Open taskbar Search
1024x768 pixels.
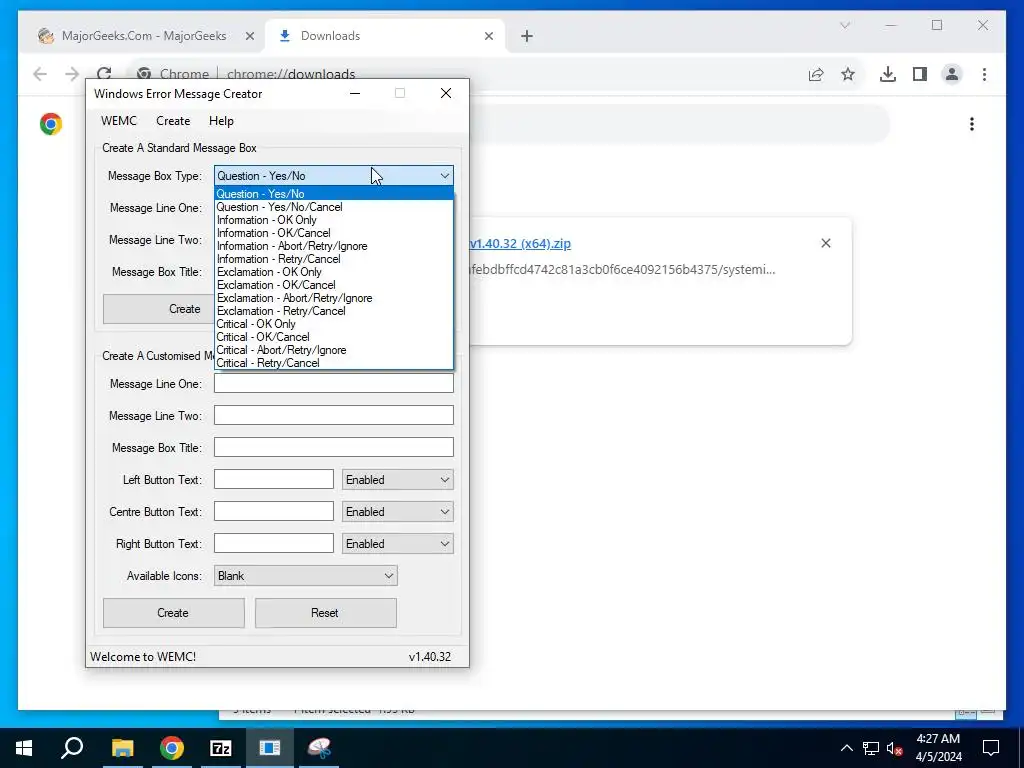pos(72,748)
